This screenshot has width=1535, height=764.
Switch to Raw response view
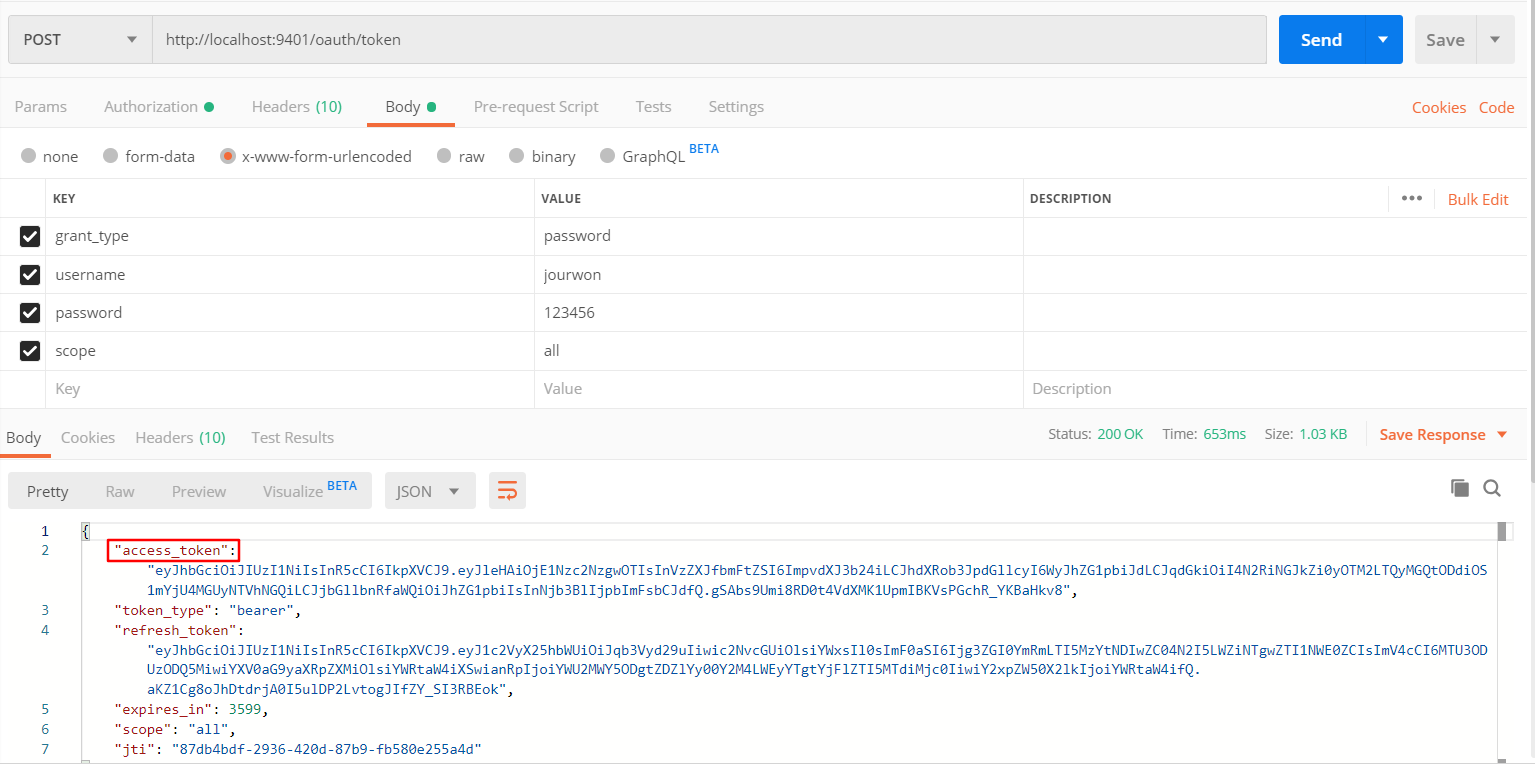(119, 491)
